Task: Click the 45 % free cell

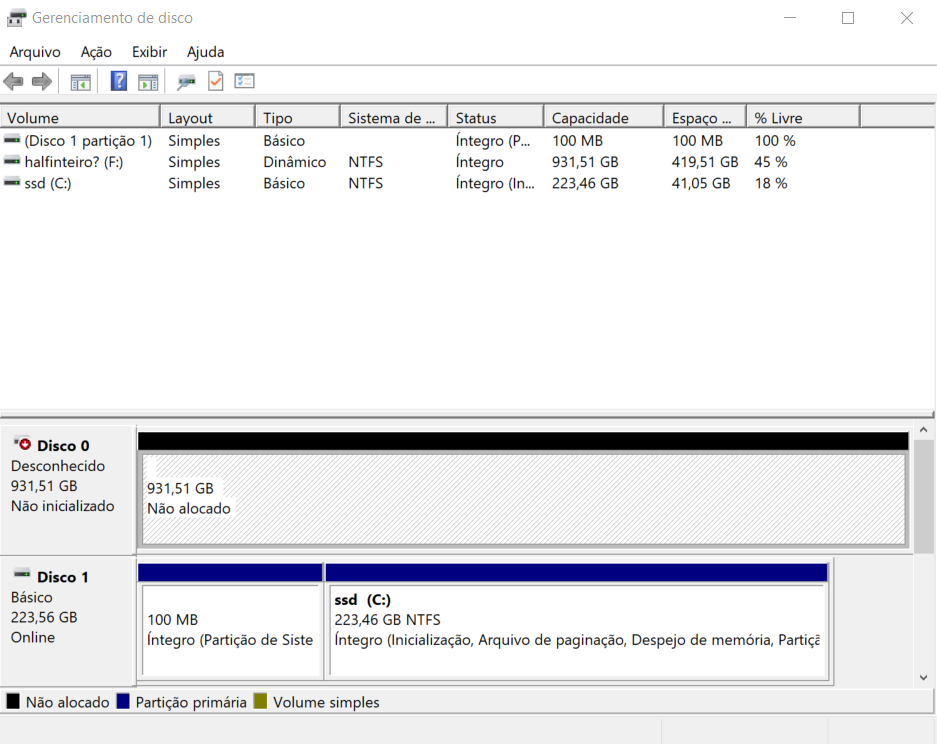Action: click(771, 162)
